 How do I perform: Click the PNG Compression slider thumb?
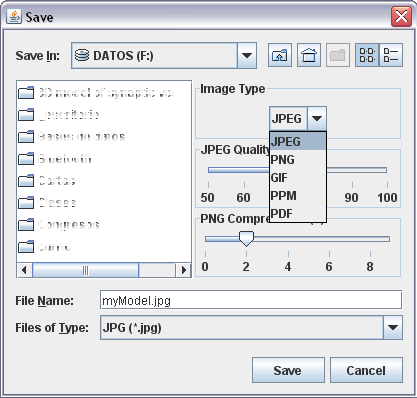pos(246,239)
